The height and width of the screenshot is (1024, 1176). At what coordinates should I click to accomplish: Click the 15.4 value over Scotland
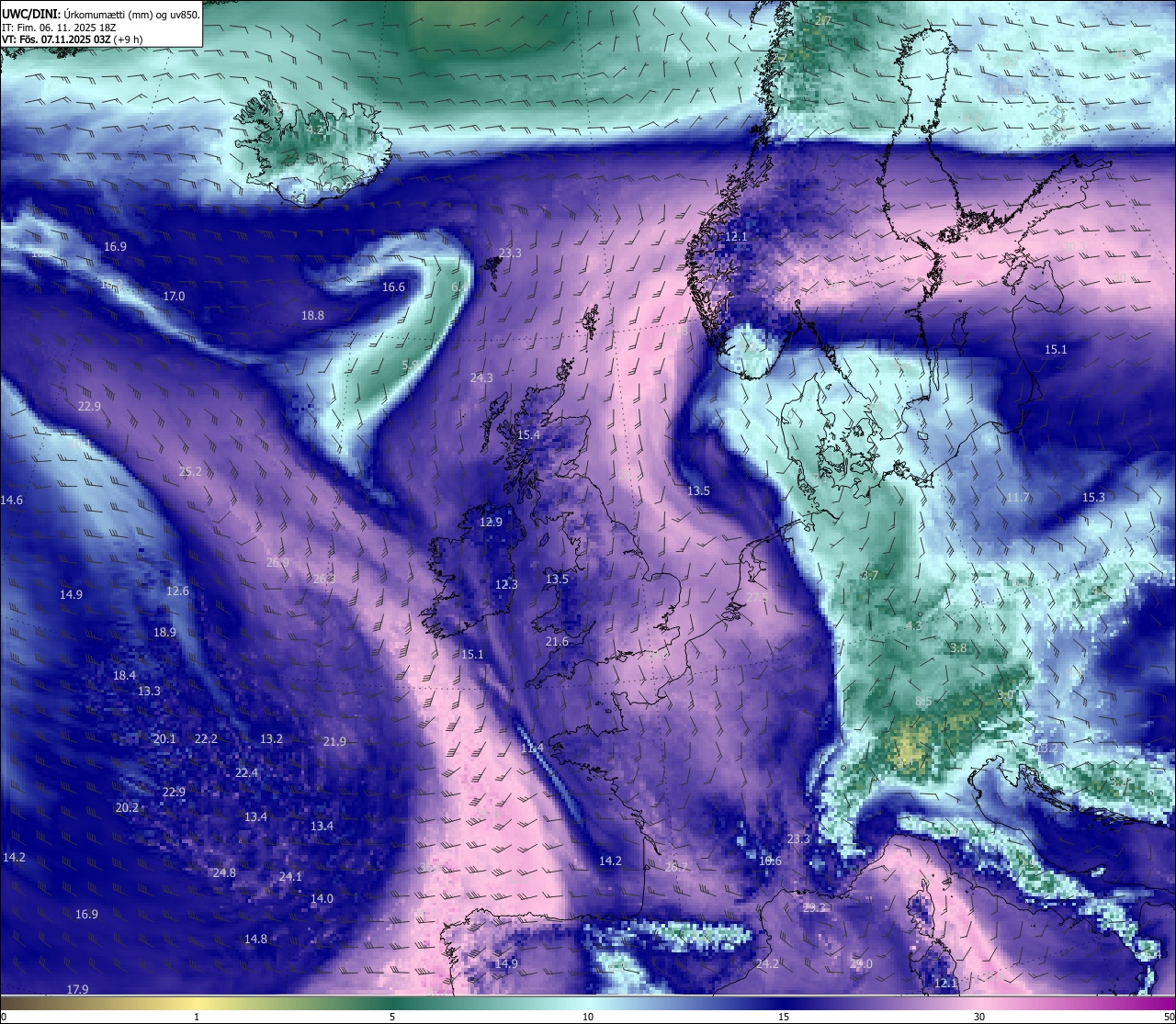(x=528, y=435)
